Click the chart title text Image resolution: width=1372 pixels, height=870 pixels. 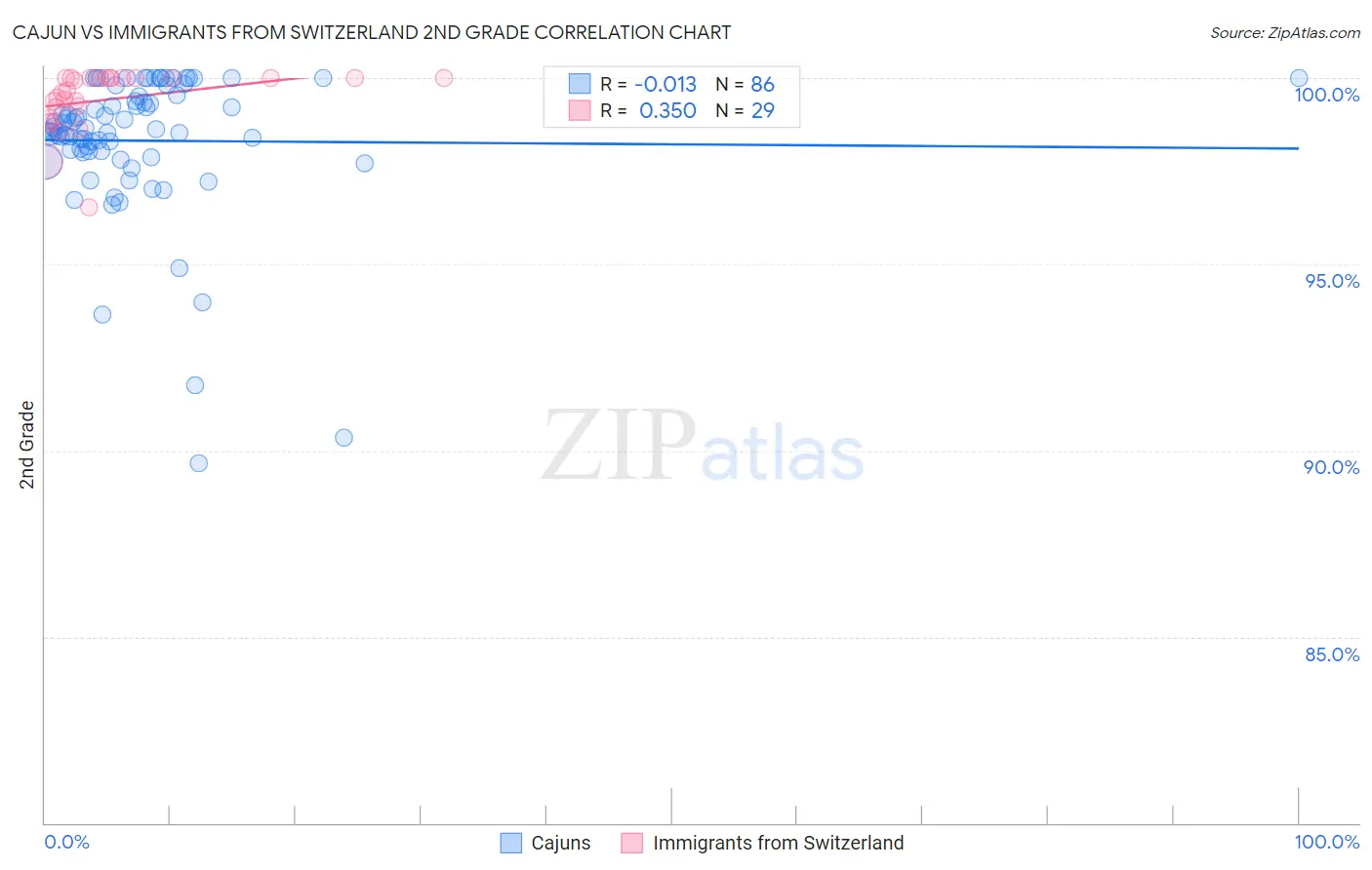pyautogui.click(x=372, y=32)
